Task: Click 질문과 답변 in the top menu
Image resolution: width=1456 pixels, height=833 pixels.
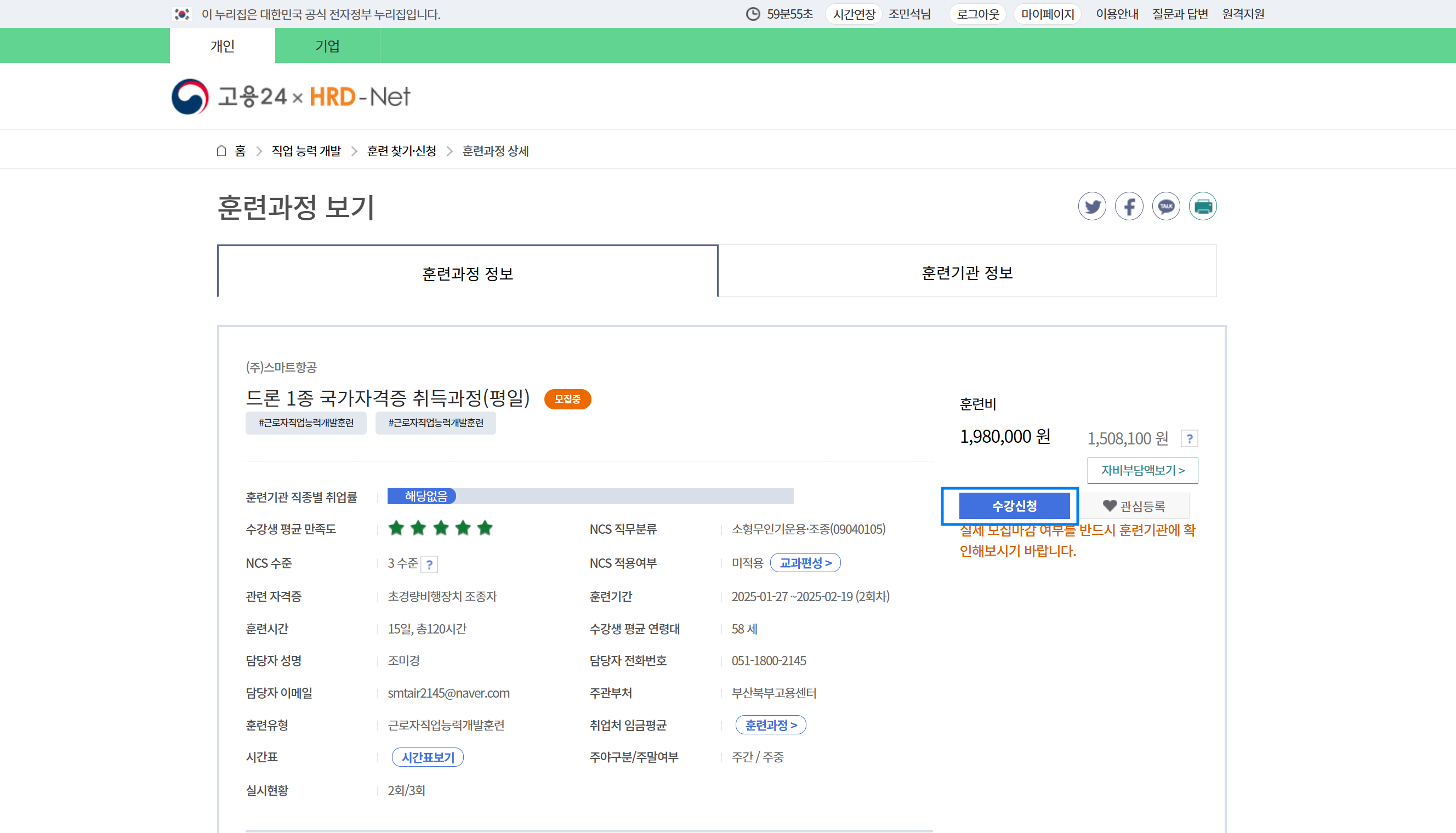Action: click(x=1179, y=14)
